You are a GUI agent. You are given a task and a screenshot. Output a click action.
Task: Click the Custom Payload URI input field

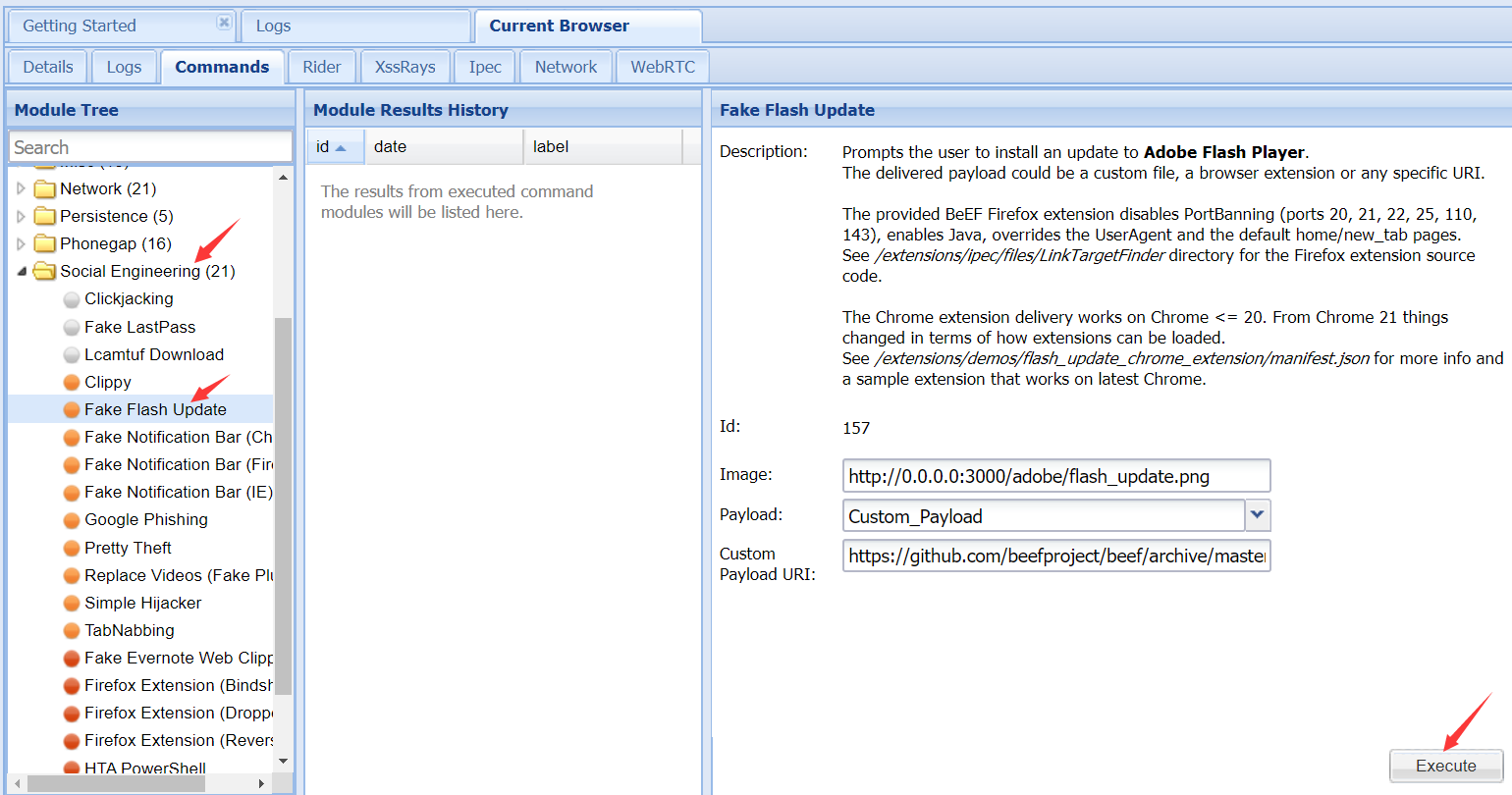(x=1056, y=556)
